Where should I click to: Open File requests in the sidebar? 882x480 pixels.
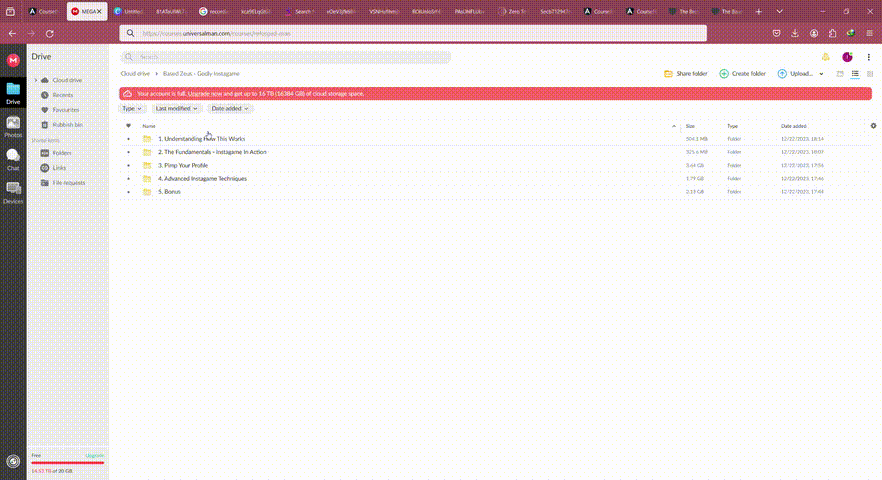[x=69, y=183]
